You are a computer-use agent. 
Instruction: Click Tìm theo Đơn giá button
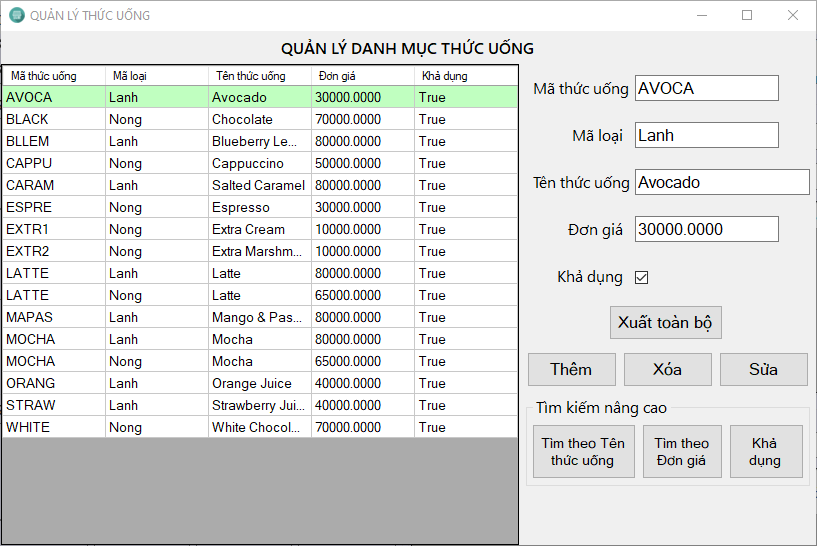point(682,452)
